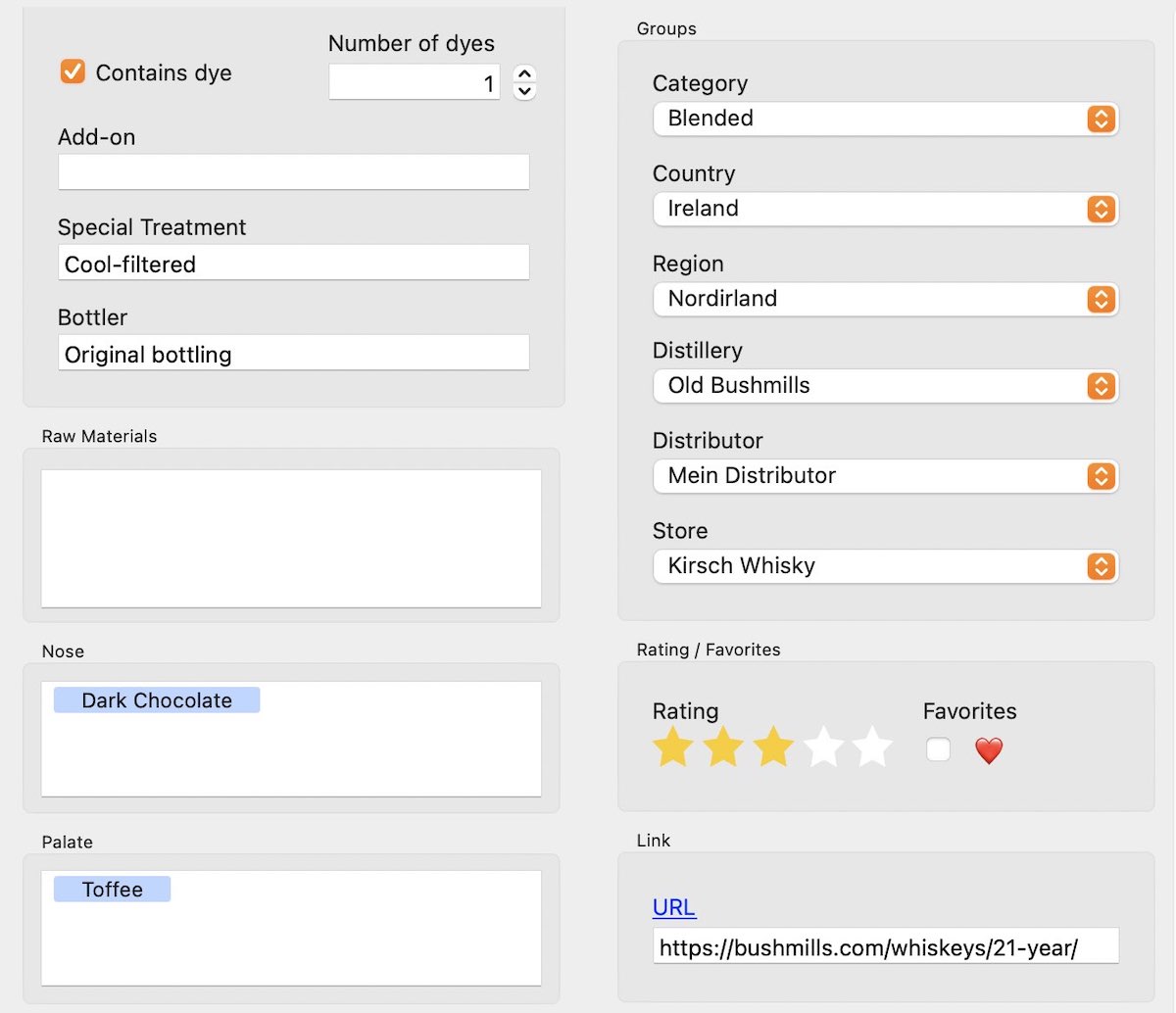Tick the Favorites checkbox
The height and width of the screenshot is (1013, 1176).
click(x=938, y=749)
